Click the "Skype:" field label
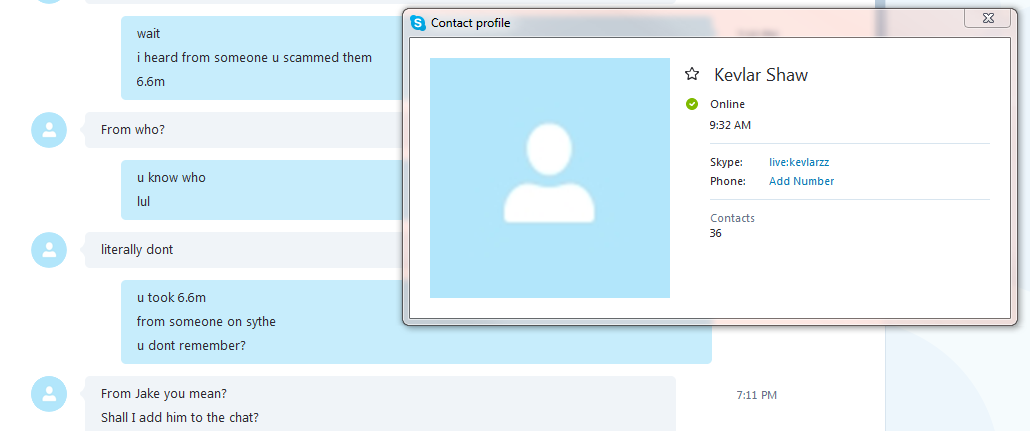 pos(726,162)
